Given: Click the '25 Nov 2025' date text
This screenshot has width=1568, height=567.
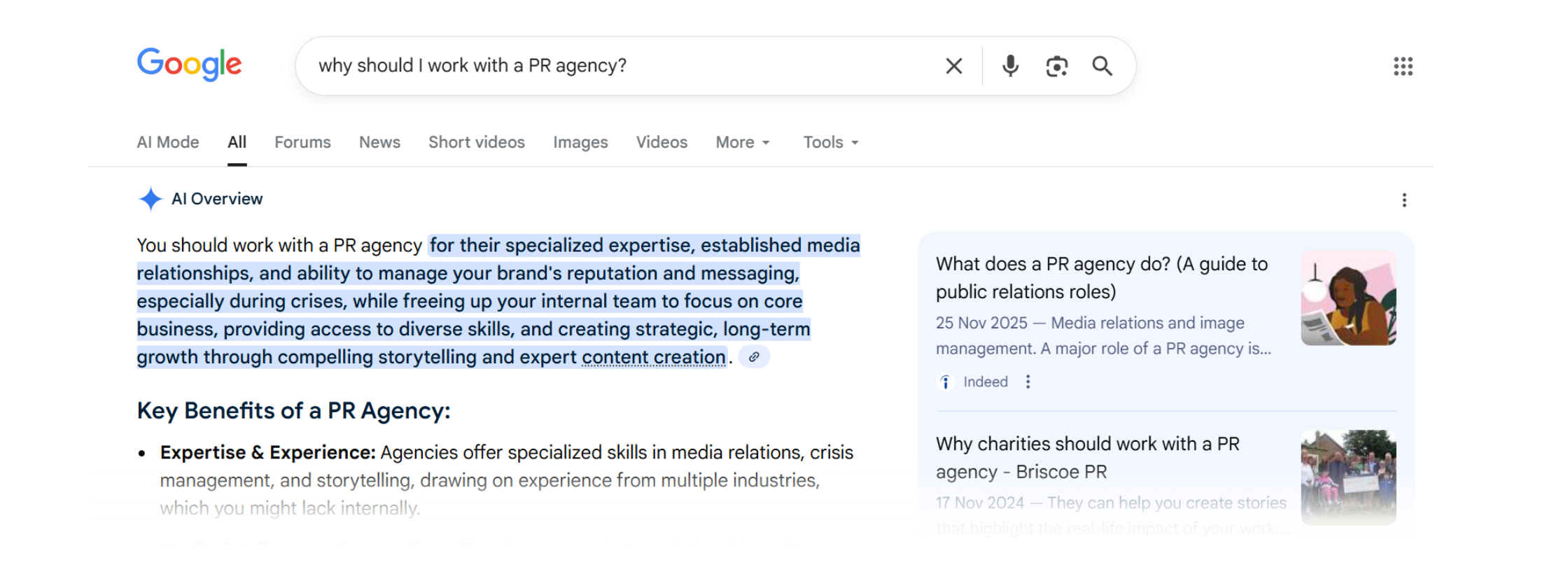Looking at the screenshot, I should (981, 323).
